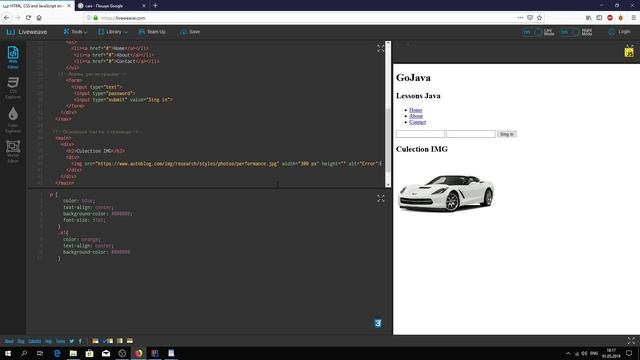The image size is (640, 360).
Task: Click the Liveweave logo
Action: click(x=27, y=32)
